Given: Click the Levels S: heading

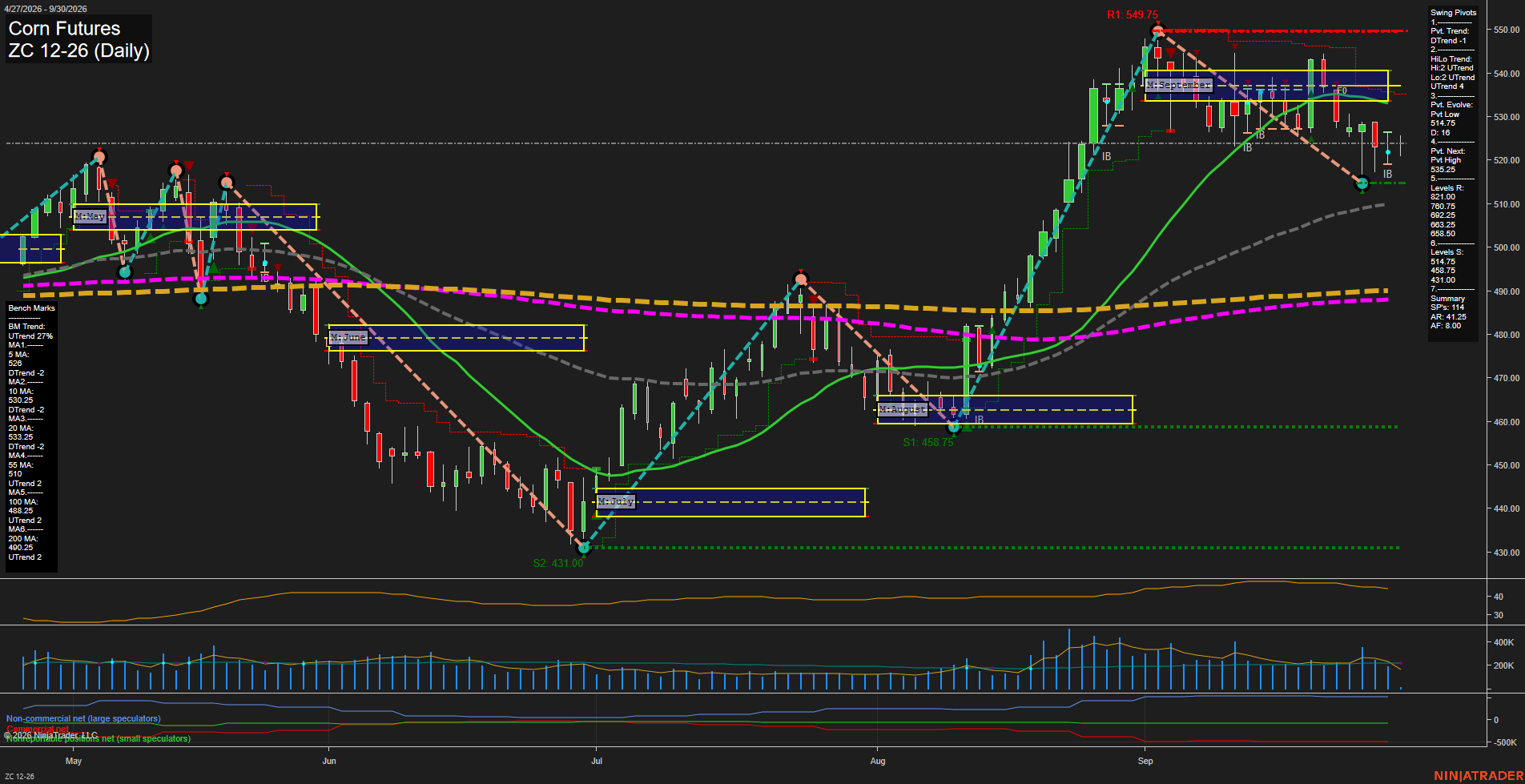Looking at the screenshot, I should click(x=1447, y=252).
